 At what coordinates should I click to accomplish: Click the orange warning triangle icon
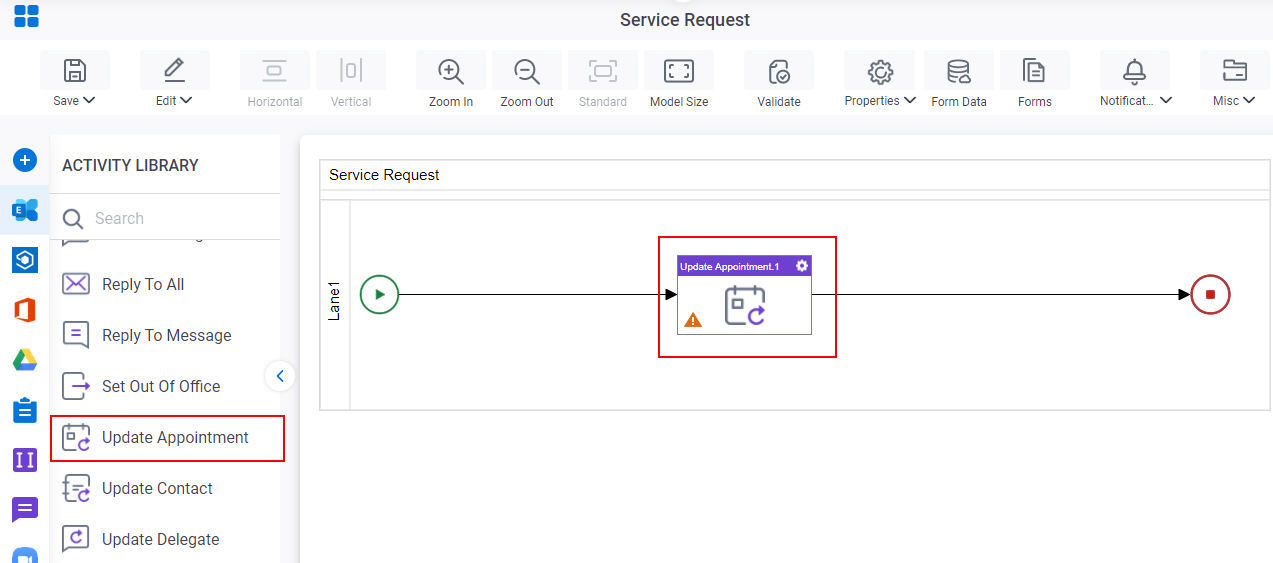tap(693, 320)
